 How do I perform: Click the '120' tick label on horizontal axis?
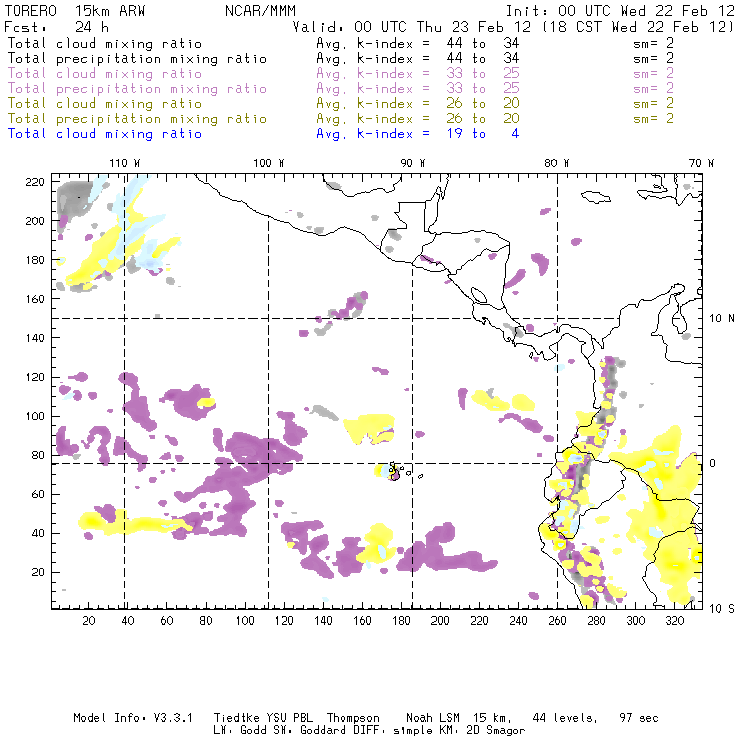[x=284, y=621]
